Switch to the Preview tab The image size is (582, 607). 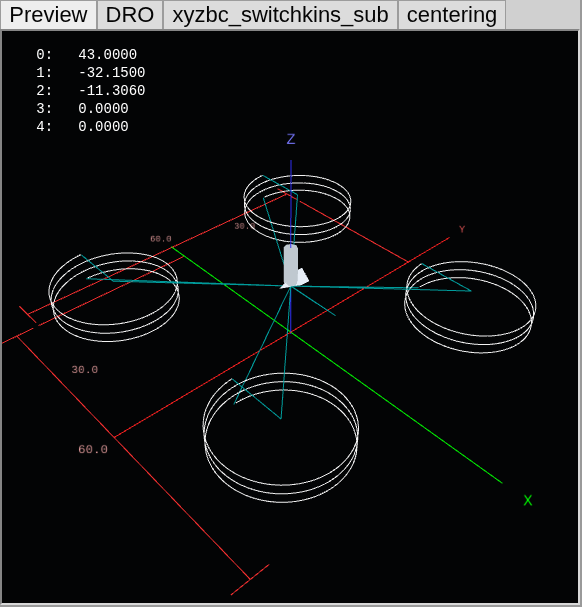(x=48, y=15)
